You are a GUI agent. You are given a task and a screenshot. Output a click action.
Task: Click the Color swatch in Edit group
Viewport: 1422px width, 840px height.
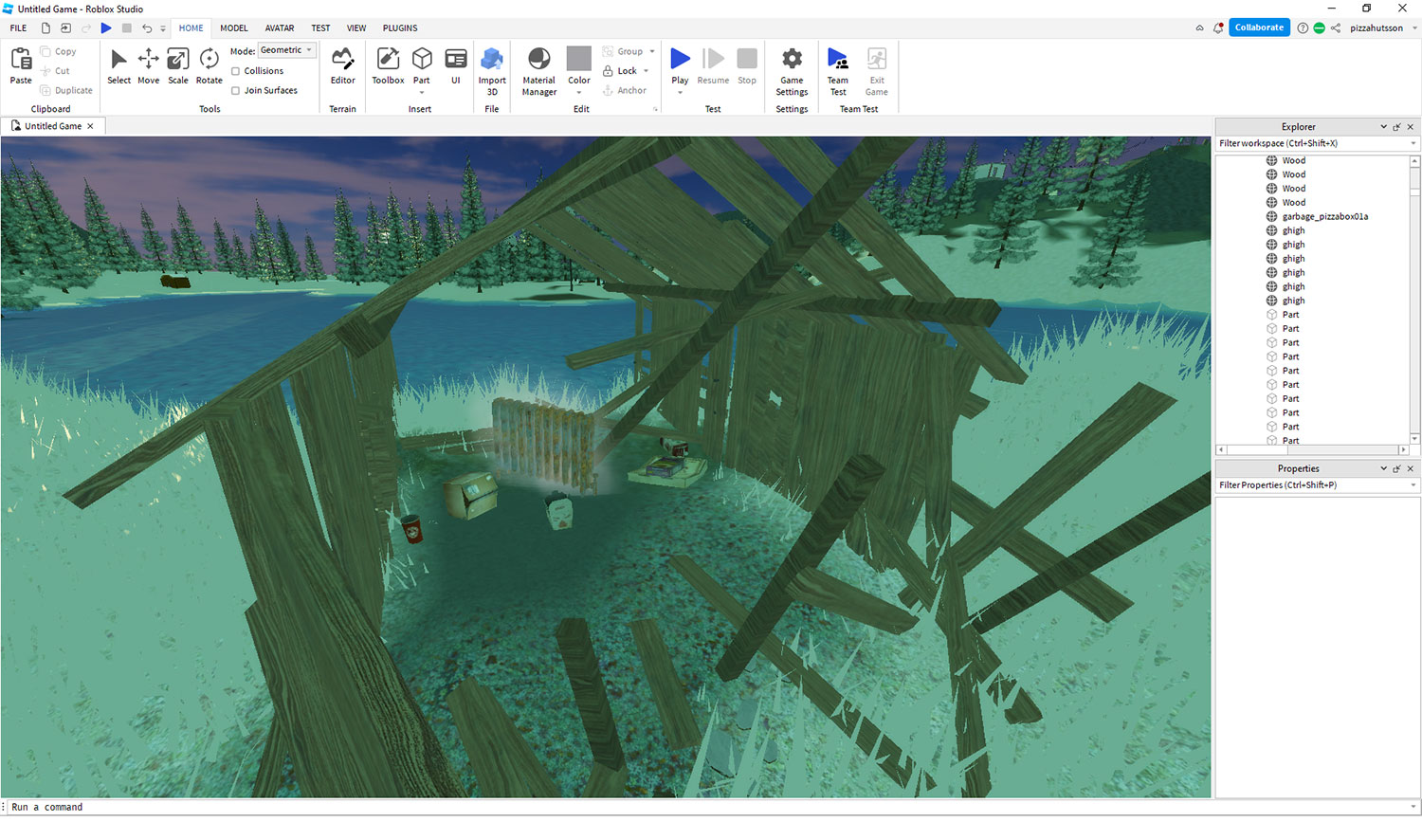tap(579, 59)
